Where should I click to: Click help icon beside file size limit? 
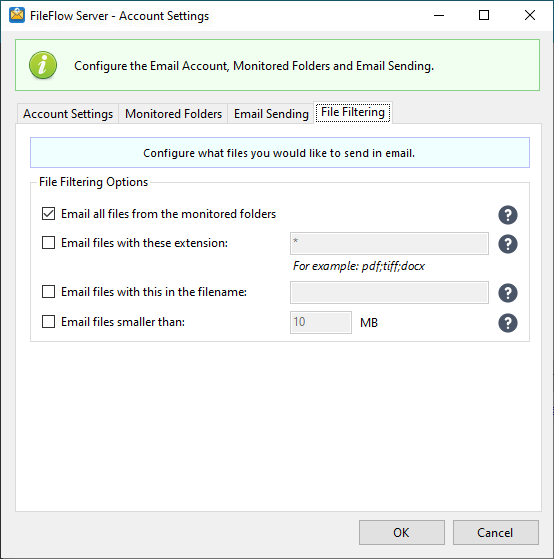pyautogui.click(x=508, y=323)
